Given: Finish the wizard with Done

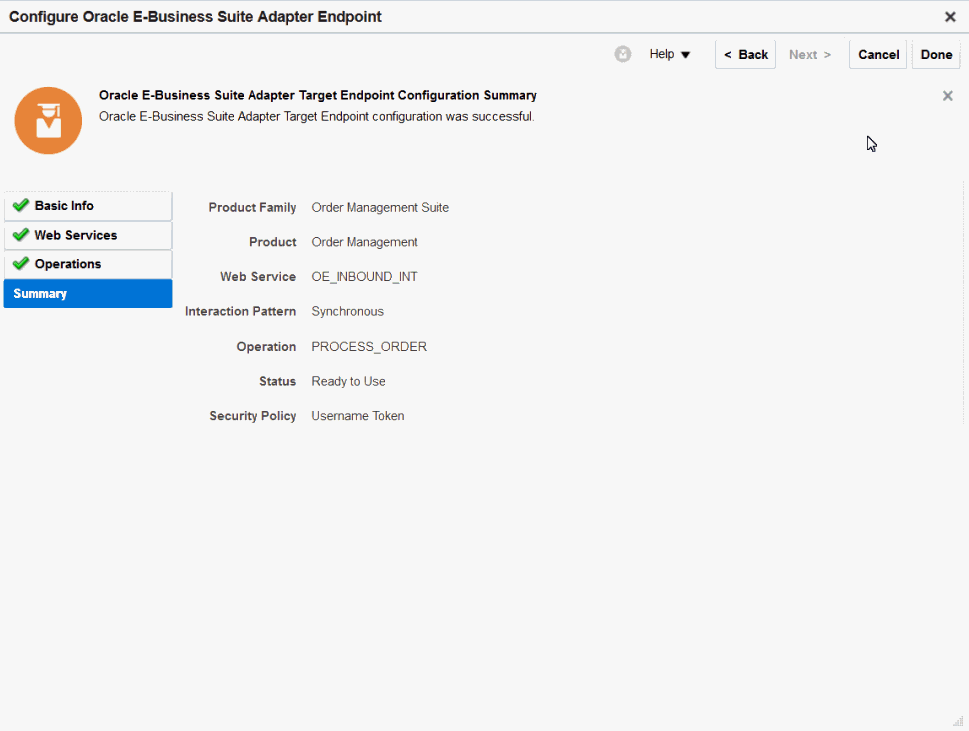Looking at the screenshot, I should (x=936, y=54).
